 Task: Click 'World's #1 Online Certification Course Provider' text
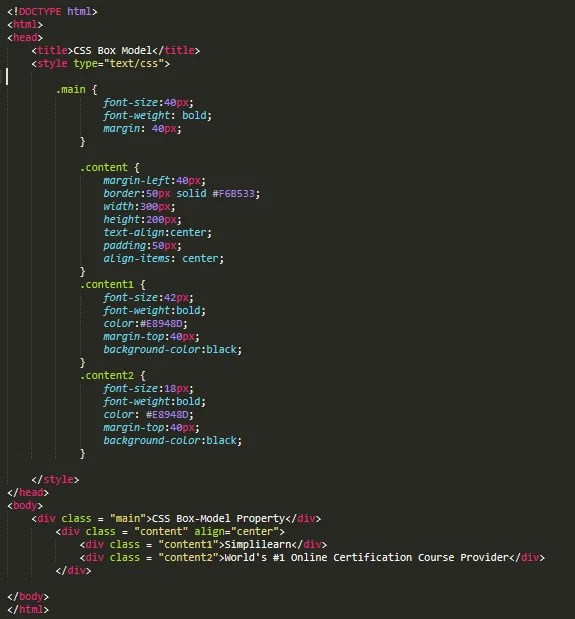[367, 557]
